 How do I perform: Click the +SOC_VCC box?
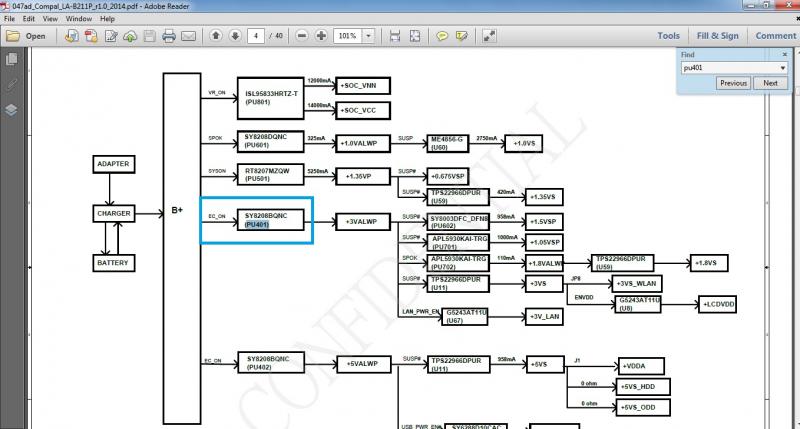point(363,110)
